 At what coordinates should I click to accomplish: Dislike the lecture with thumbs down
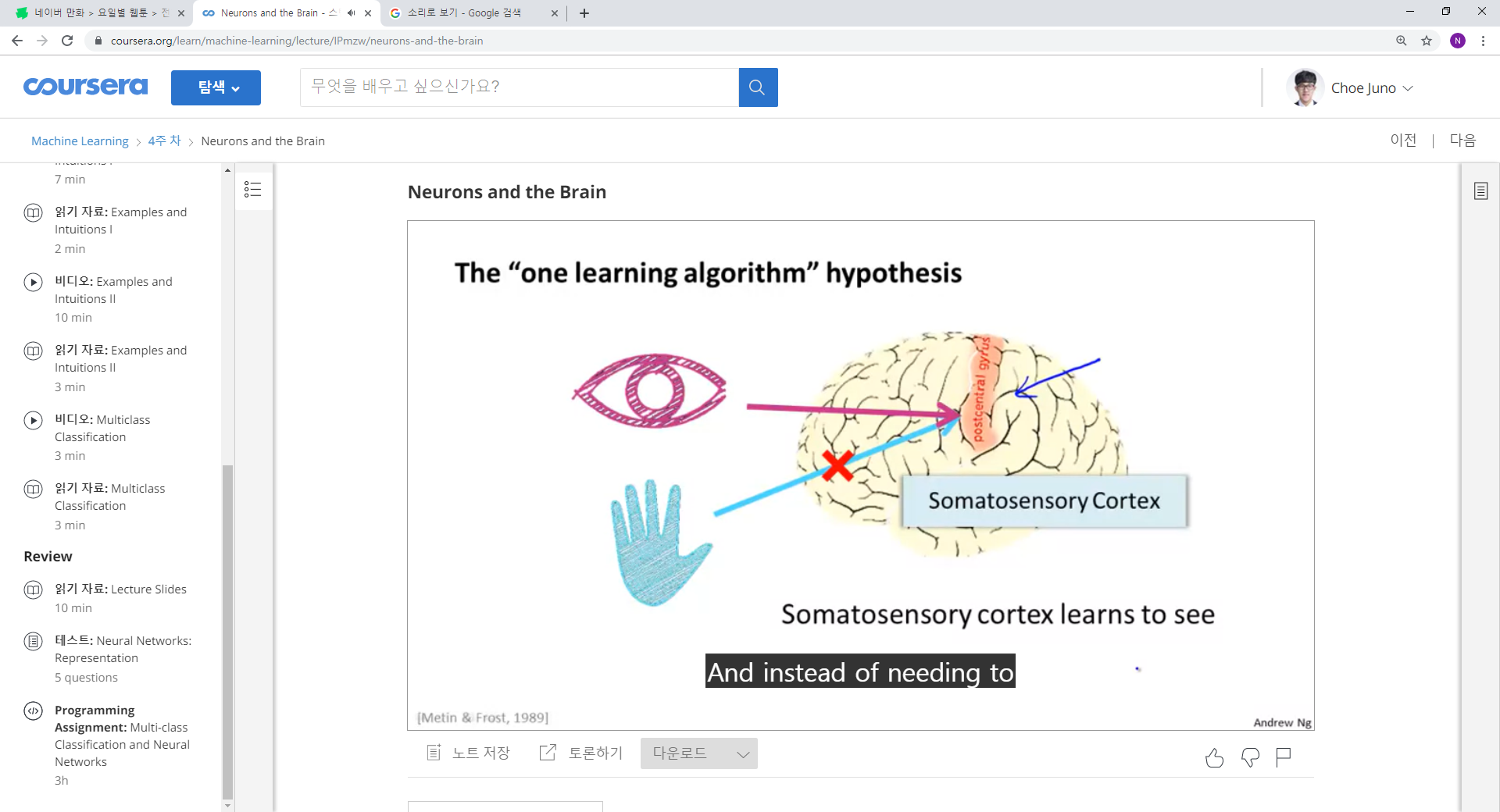click(x=1250, y=757)
